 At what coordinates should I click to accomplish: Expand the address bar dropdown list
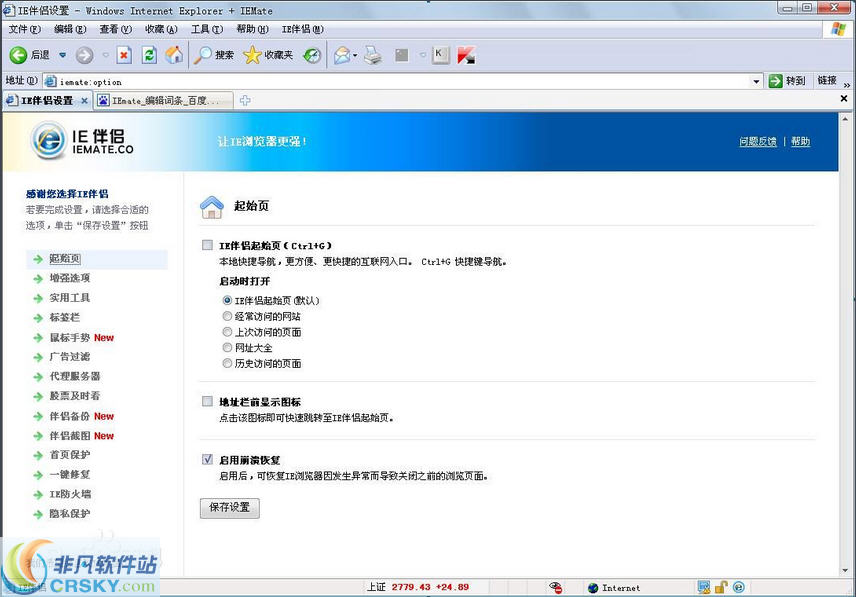pyautogui.click(x=756, y=82)
